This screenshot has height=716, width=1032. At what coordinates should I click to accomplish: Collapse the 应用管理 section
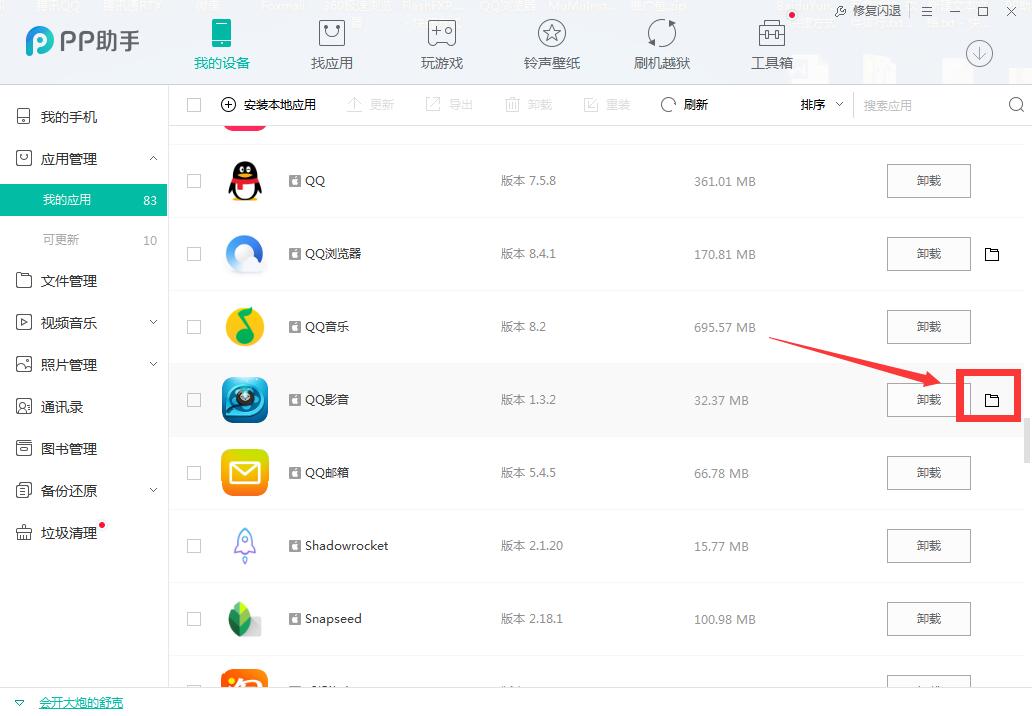[x=153, y=159]
